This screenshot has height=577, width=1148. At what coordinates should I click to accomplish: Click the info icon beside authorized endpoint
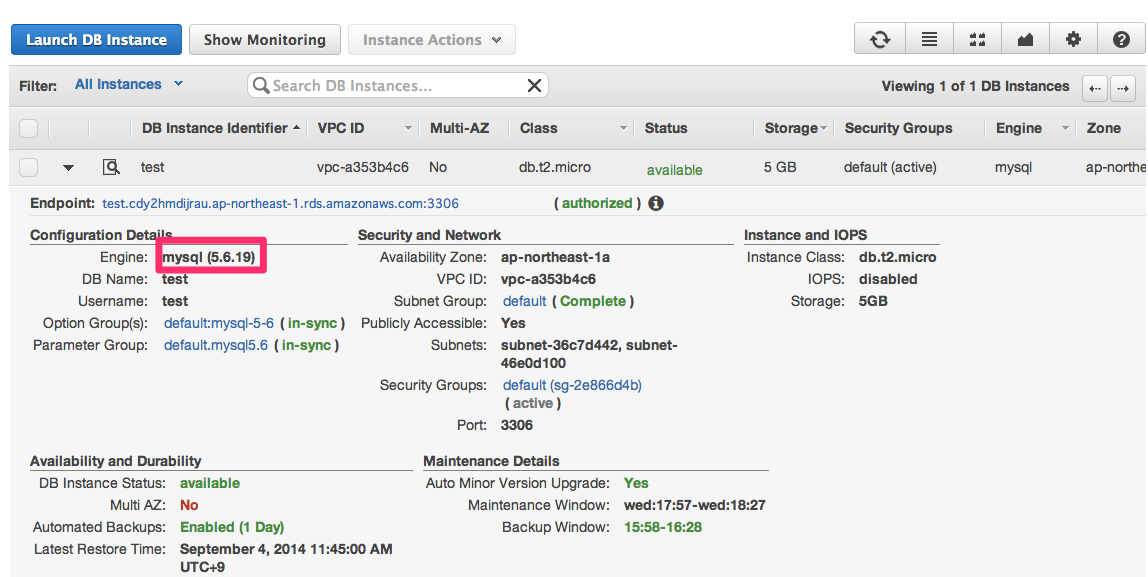655,202
